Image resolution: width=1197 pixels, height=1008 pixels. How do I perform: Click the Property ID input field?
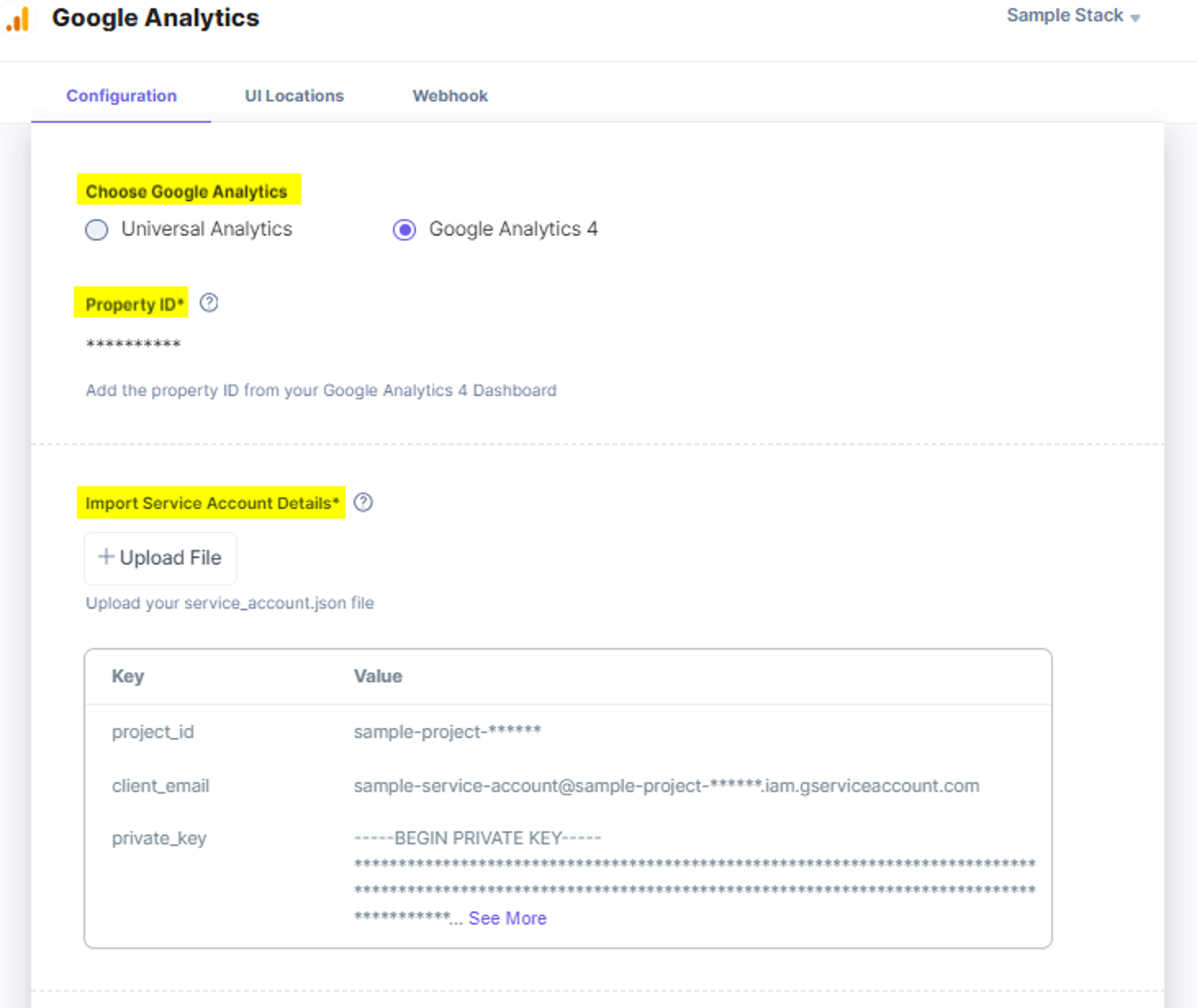point(133,345)
